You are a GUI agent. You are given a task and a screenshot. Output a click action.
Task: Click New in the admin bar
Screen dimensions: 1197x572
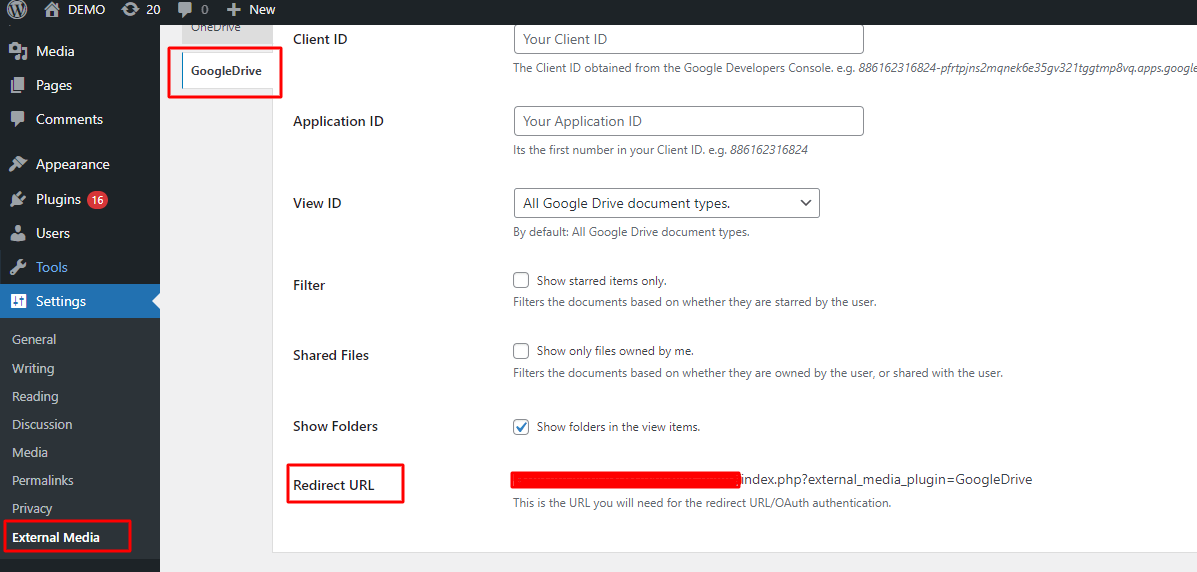262,10
